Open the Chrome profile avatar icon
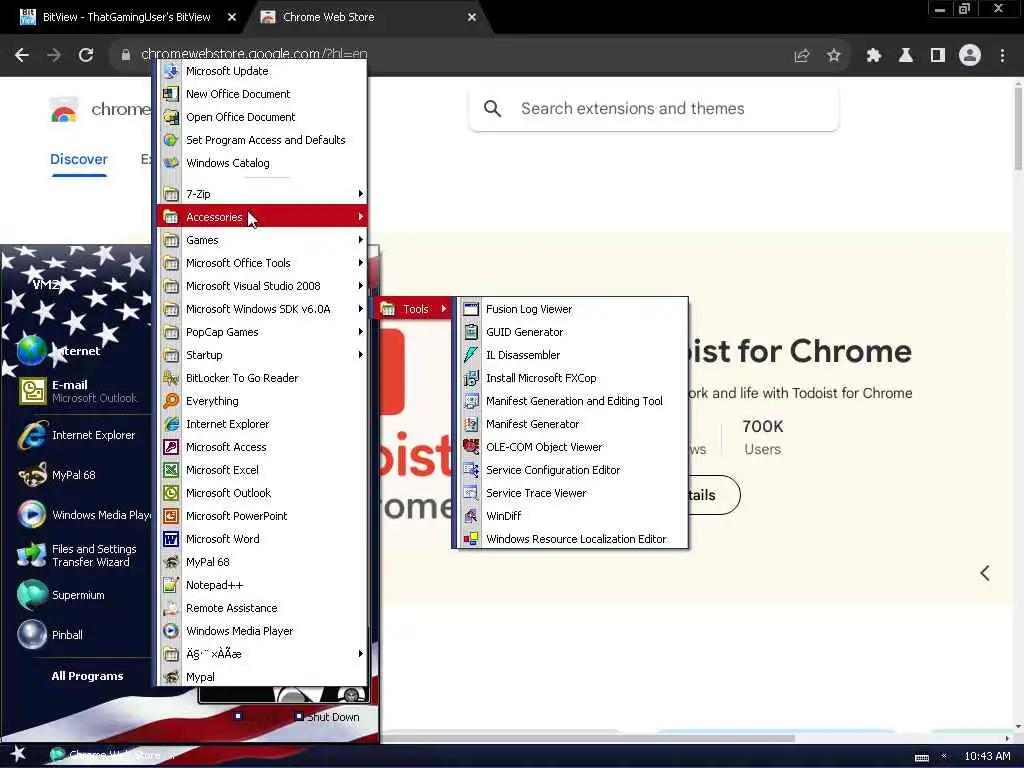 point(970,56)
